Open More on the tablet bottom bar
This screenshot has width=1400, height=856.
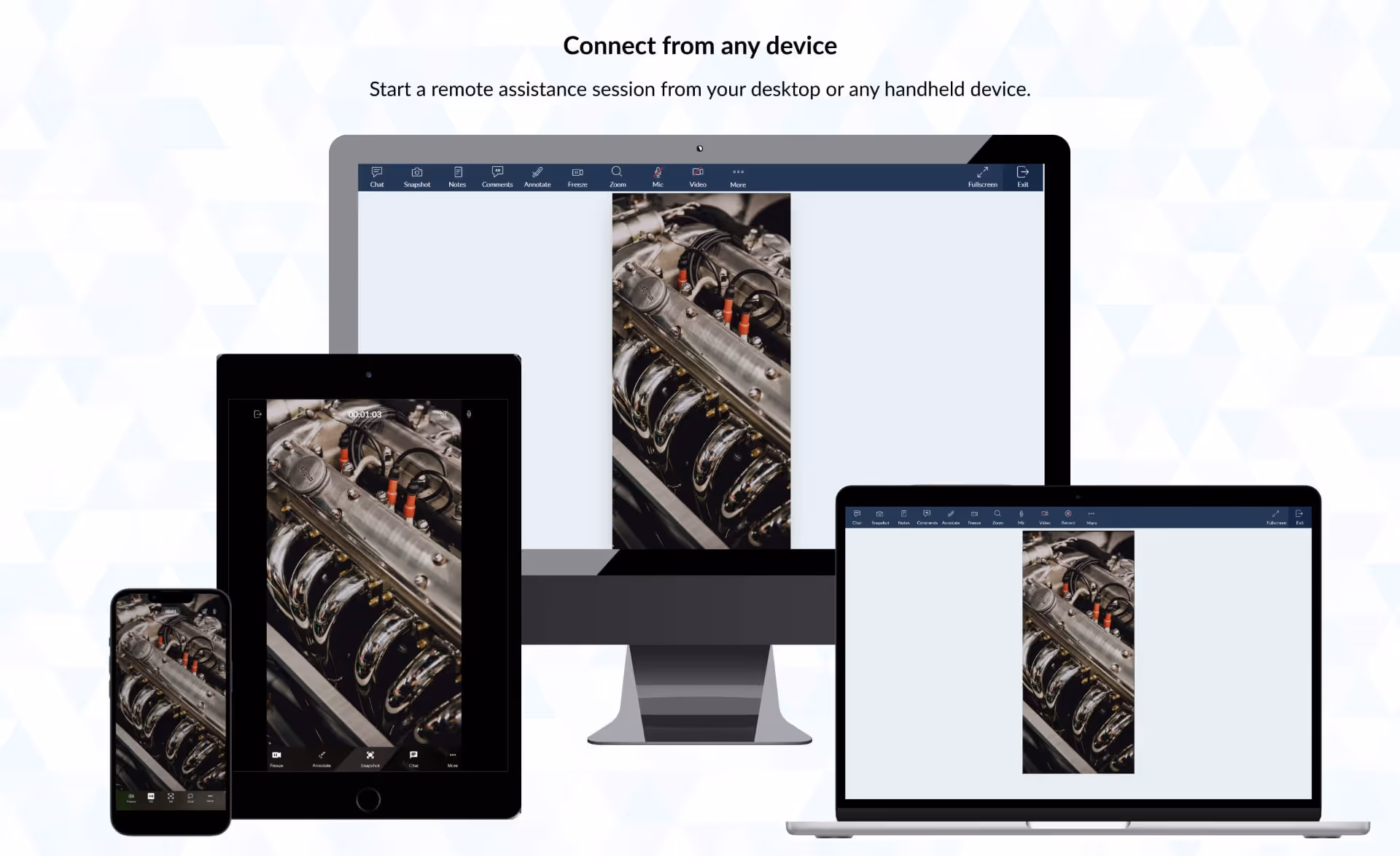pyautogui.click(x=453, y=759)
